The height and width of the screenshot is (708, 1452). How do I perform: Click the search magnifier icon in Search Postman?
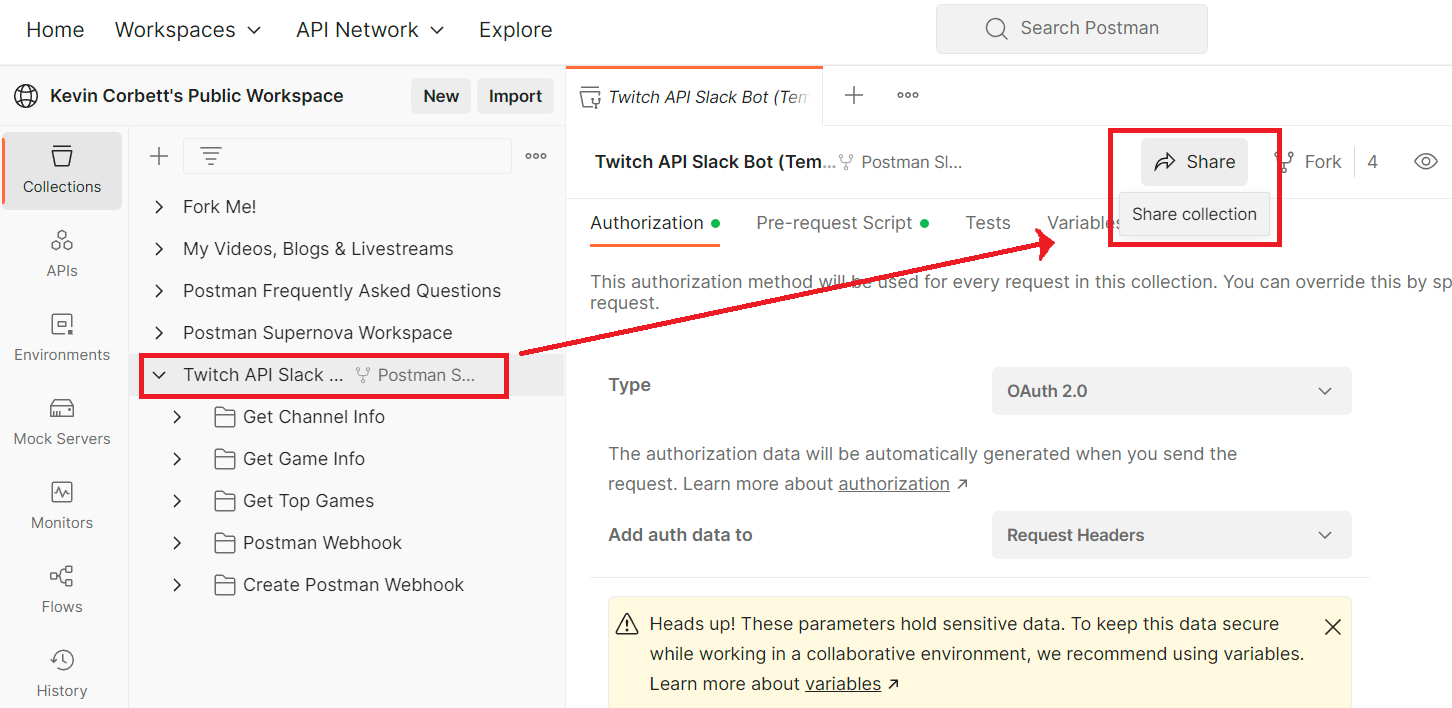coord(996,29)
